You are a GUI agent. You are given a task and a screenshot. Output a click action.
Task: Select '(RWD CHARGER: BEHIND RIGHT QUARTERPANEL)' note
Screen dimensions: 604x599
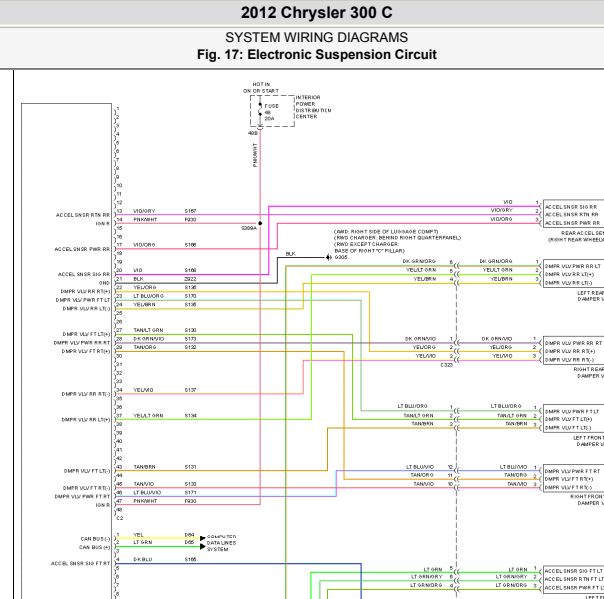click(397, 238)
